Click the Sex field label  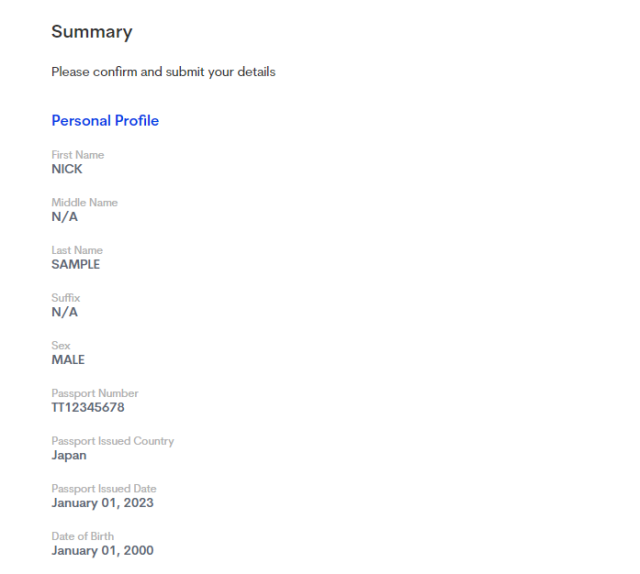point(61,346)
